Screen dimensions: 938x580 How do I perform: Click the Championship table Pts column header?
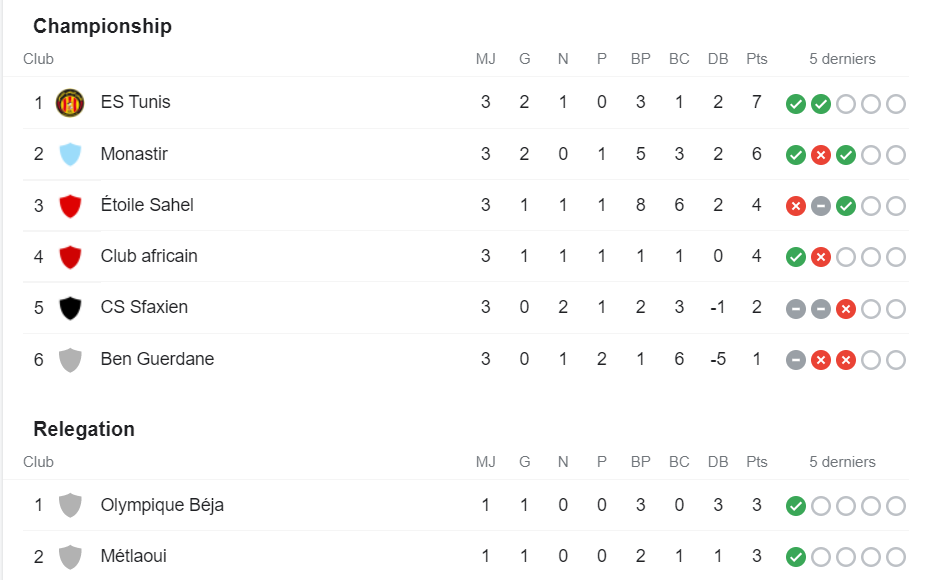pyautogui.click(x=757, y=59)
